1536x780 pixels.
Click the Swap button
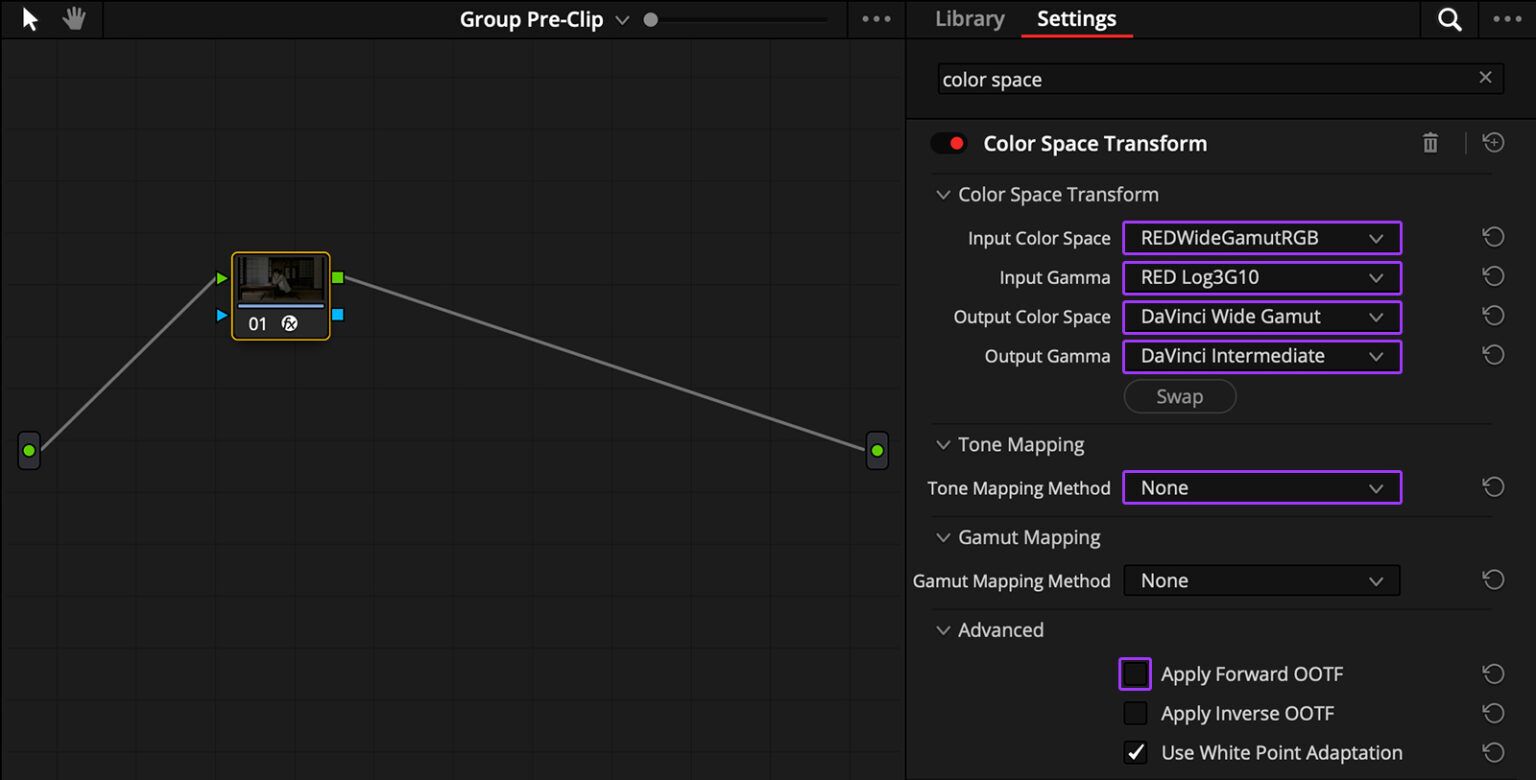tap(1179, 396)
